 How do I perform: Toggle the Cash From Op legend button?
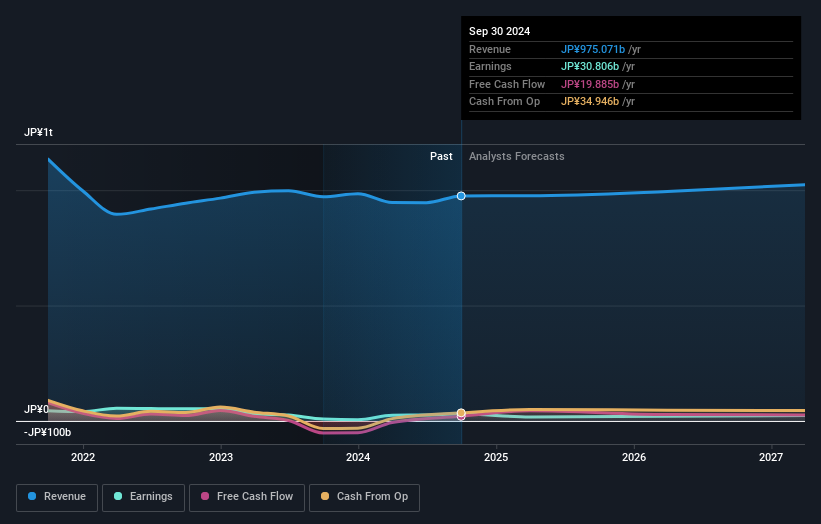click(x=364, y=497)
